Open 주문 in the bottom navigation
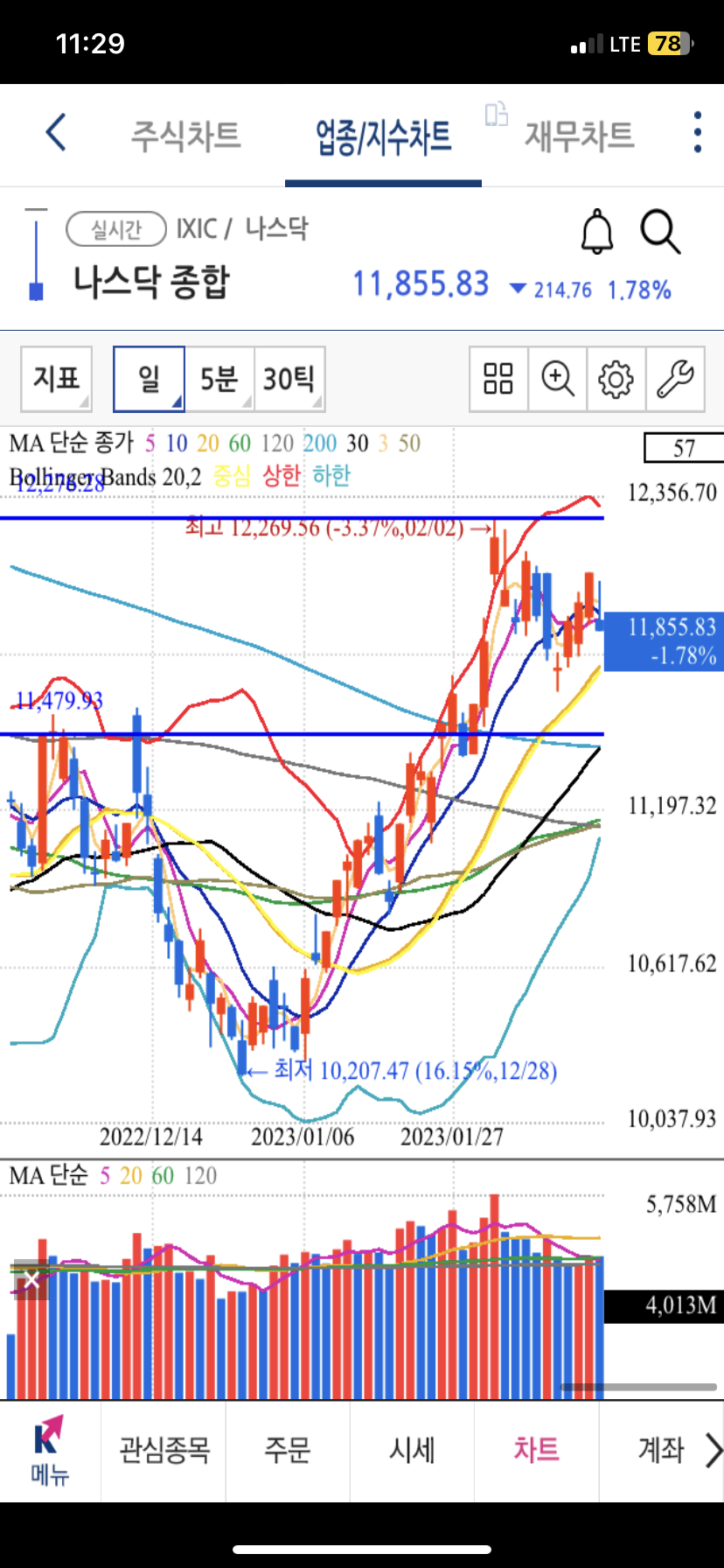The image size is (724, 1568). point(288,1450)
